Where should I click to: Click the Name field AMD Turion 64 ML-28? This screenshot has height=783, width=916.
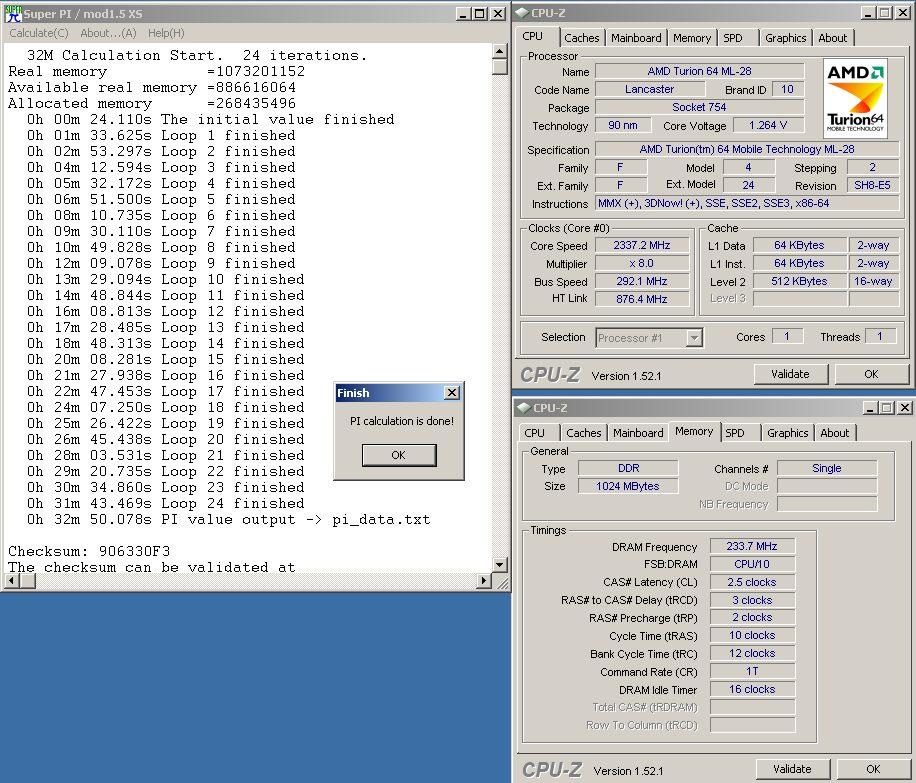click(699, 71)
